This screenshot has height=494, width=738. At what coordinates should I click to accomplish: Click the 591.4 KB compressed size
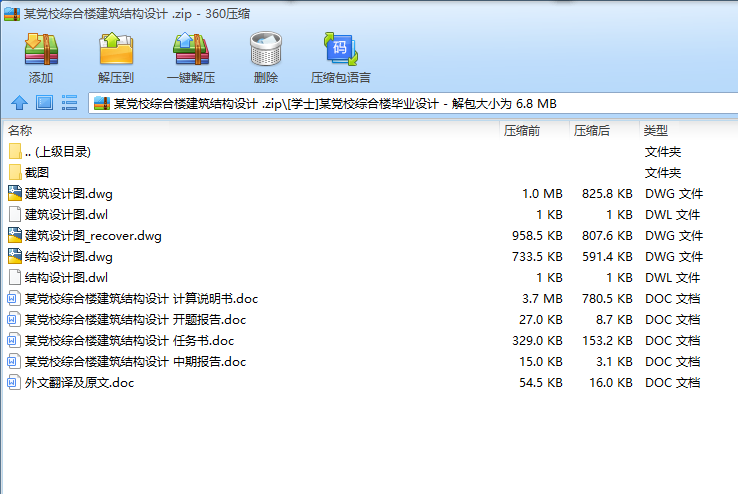point(607,256)
